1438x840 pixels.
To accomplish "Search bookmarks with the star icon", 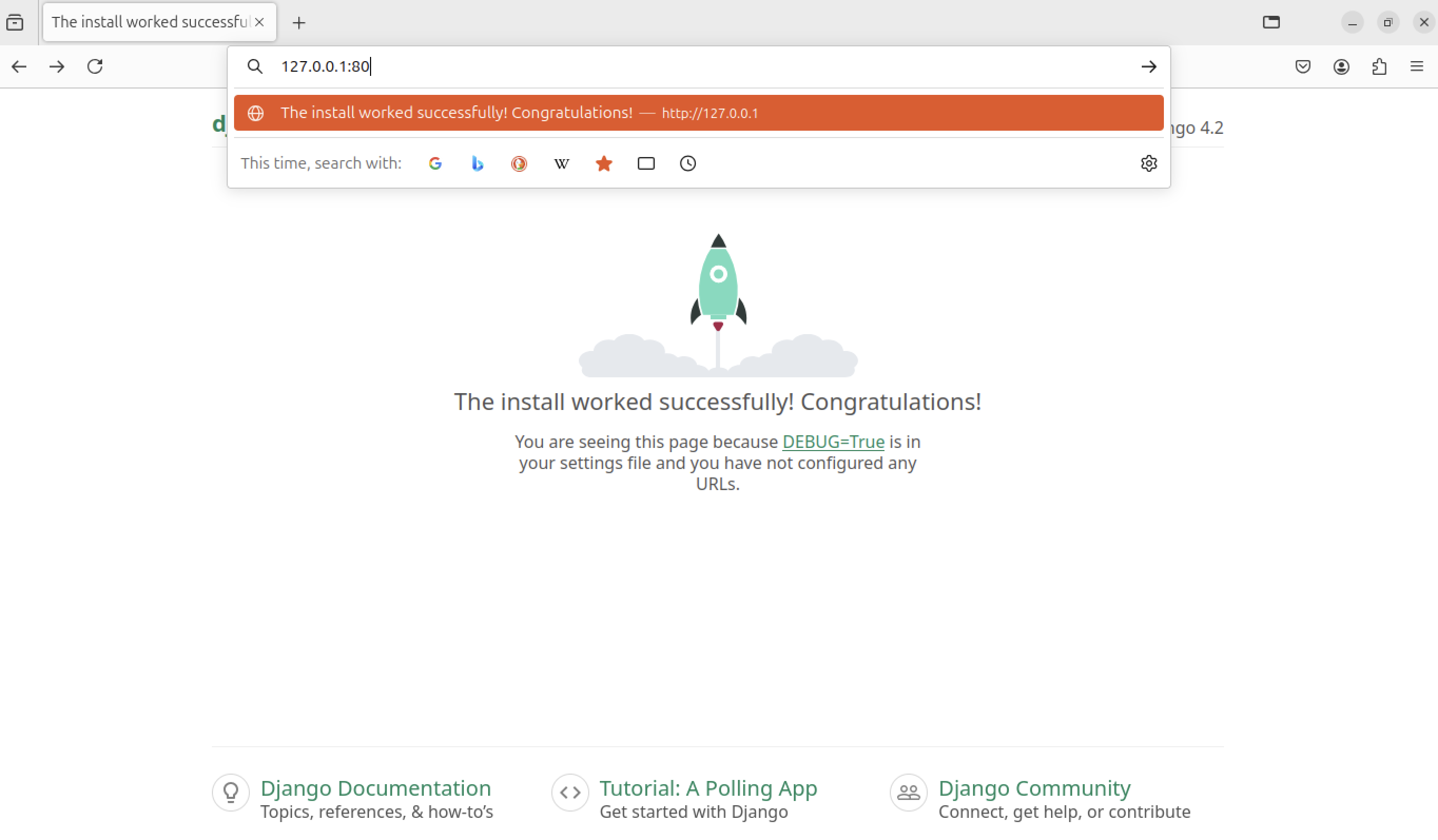I will click(604, 164).
